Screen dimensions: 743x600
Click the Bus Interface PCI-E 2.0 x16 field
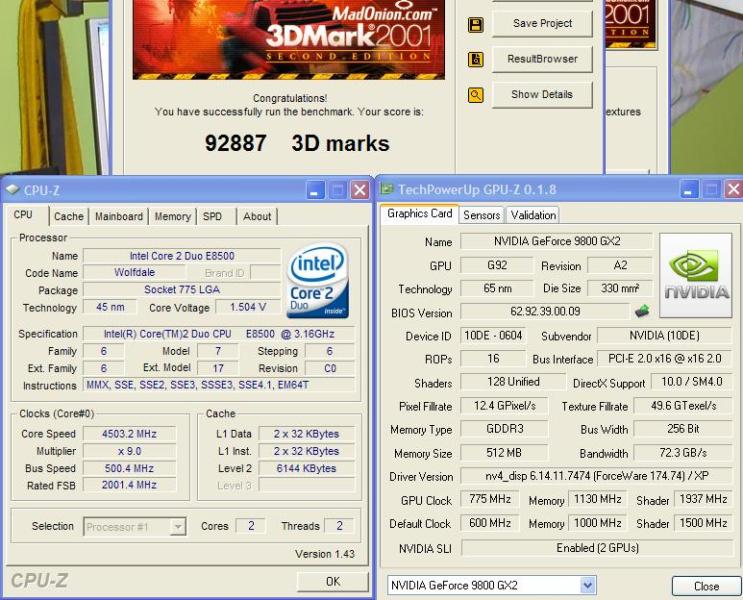click(x=664, y=359)
